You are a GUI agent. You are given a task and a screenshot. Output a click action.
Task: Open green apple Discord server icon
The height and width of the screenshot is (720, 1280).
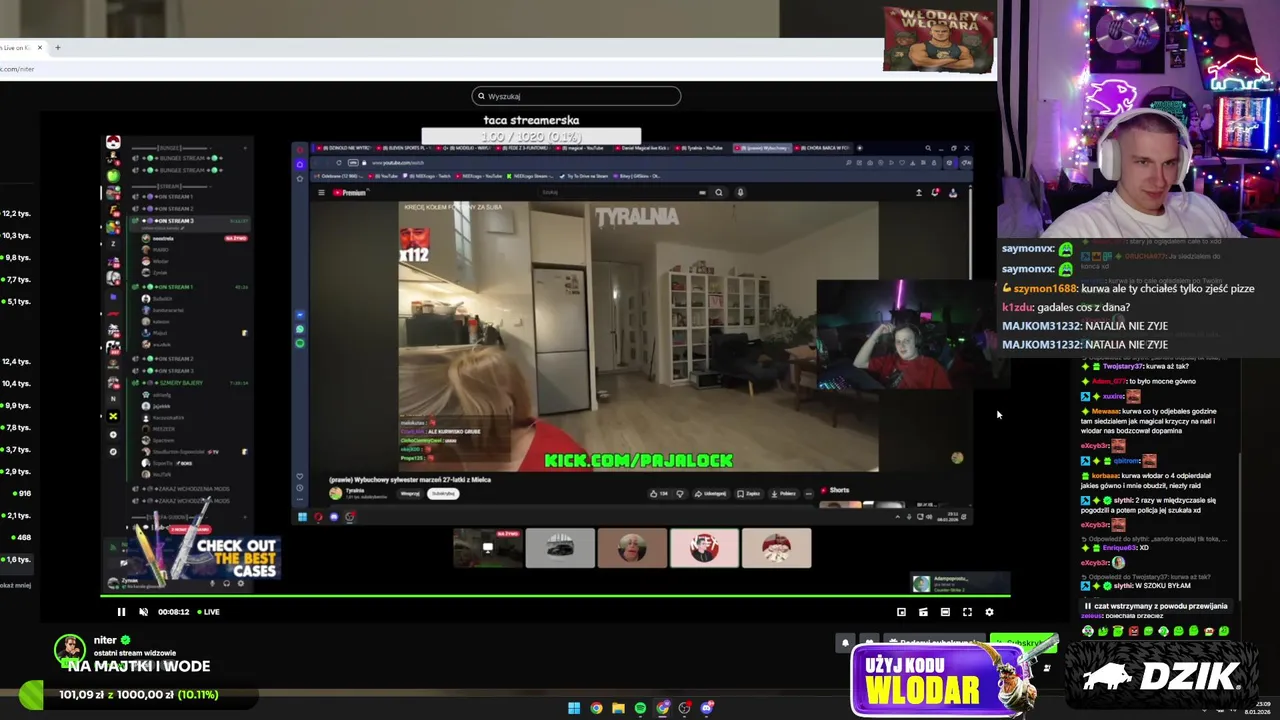tap(113, 175)
